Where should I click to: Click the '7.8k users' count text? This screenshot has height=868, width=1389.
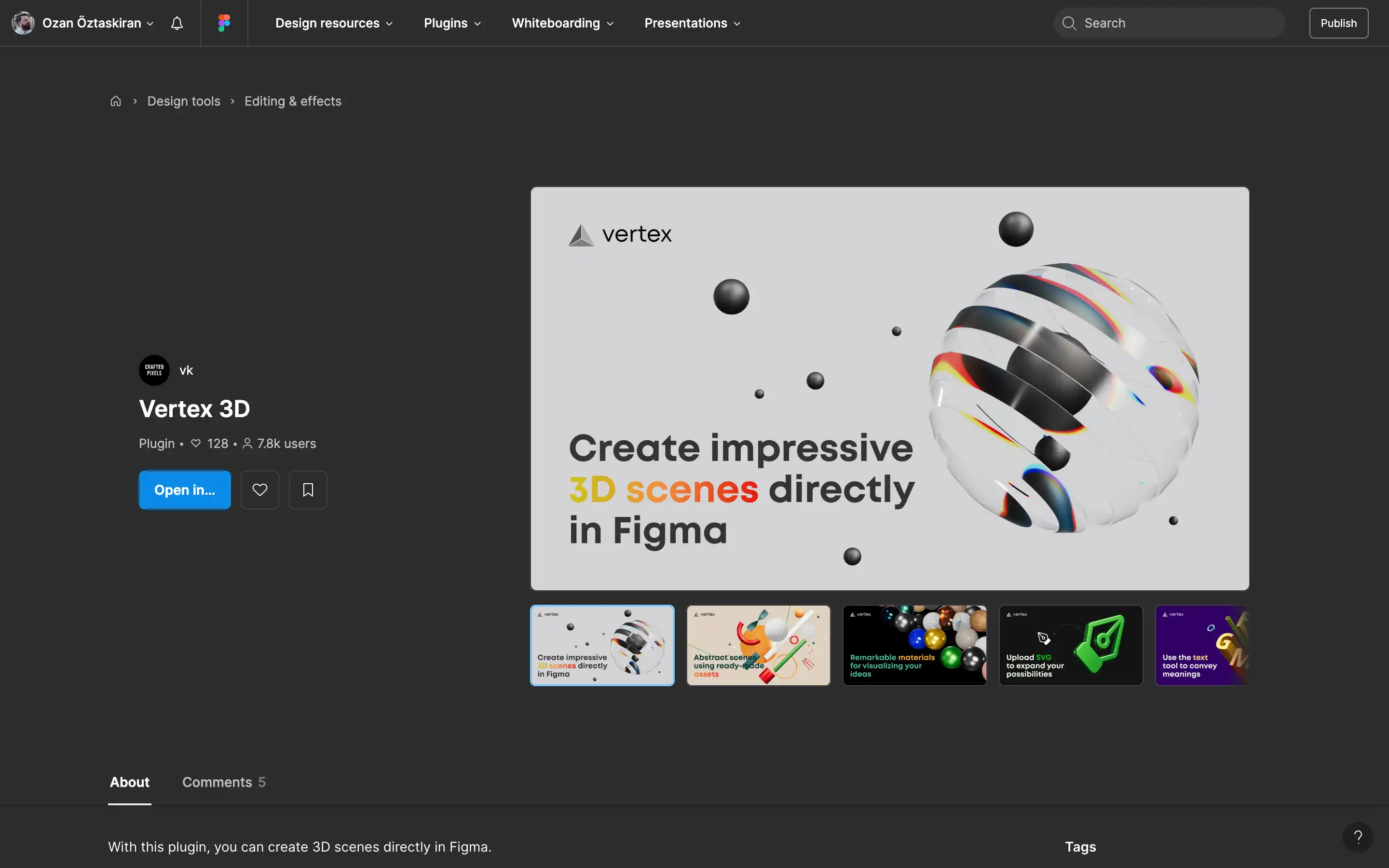point(286,443)
